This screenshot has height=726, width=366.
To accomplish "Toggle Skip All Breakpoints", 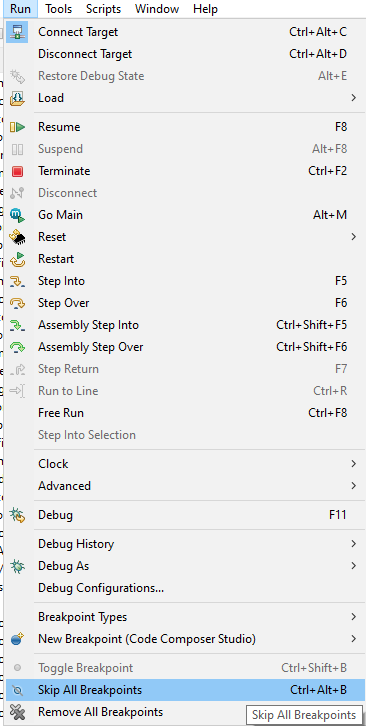I will [184, 690].
